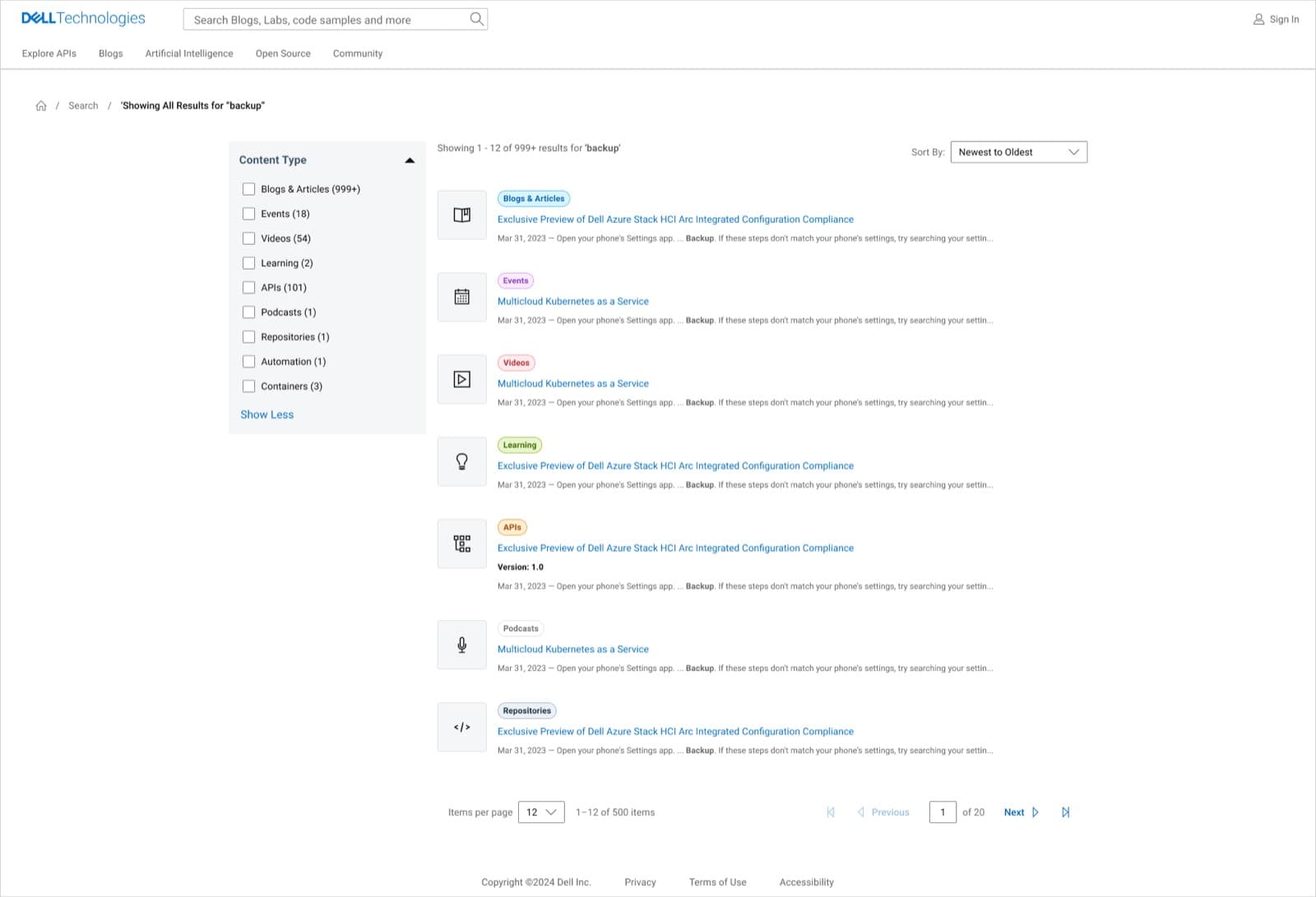Click Sign In link text
This screenshot has height=897, width=1316.
click(x=1284, y=19)
